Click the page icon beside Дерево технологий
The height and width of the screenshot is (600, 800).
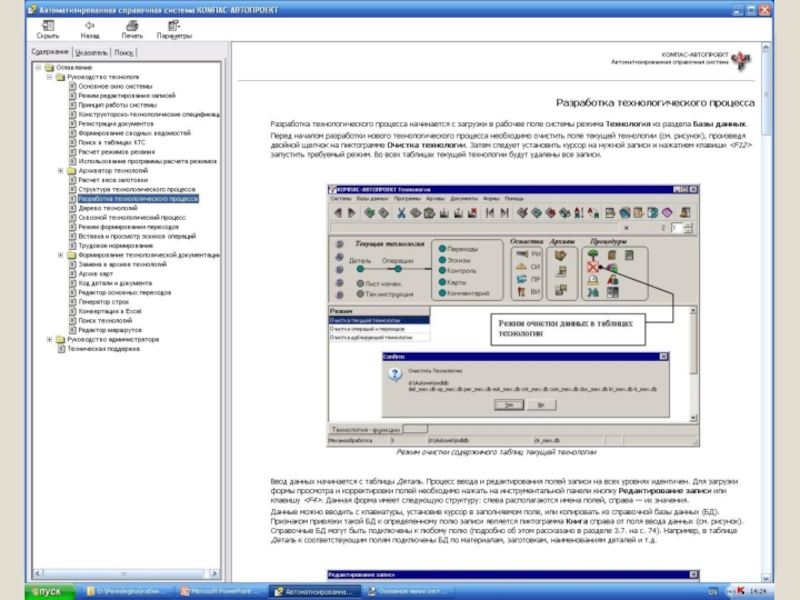pyautogui.click(x=73, y=207)
